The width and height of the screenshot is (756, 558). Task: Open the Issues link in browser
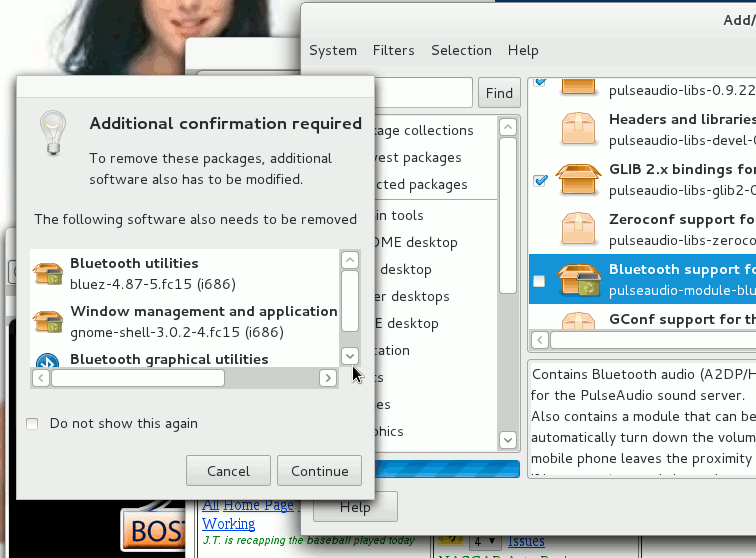coord(526,541)
